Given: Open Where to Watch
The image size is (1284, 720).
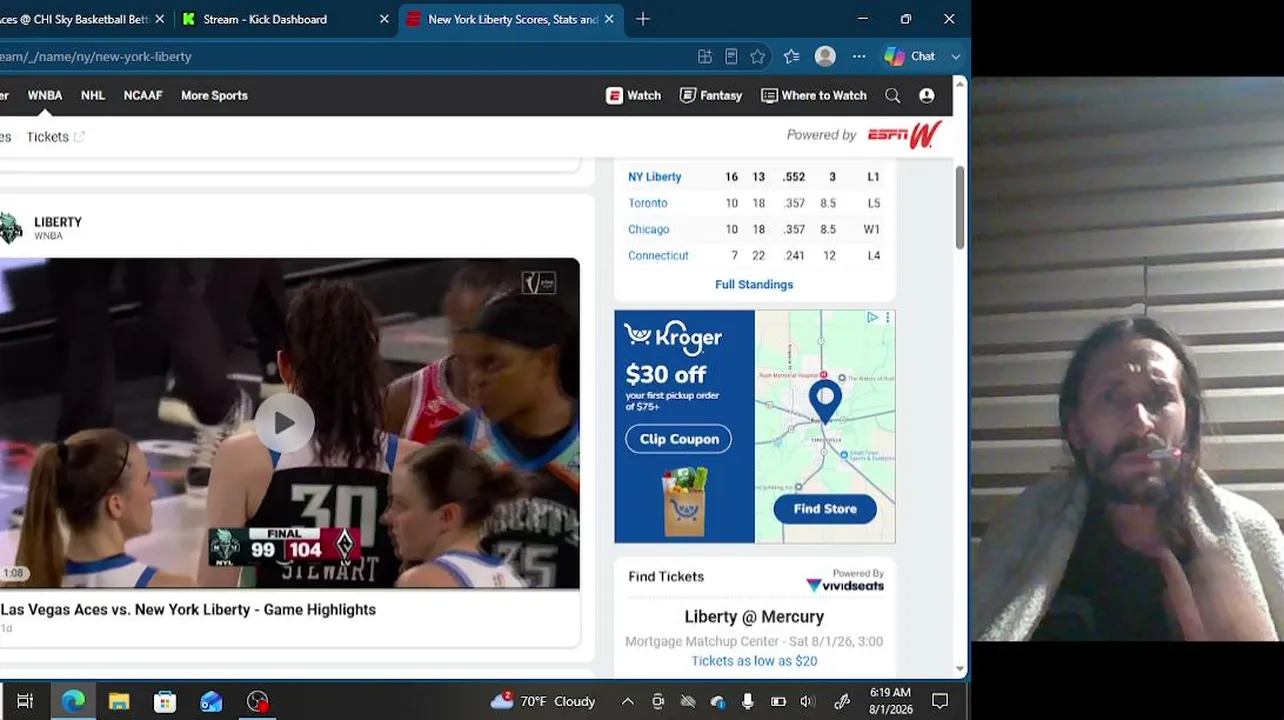Looking at the screenshot, I should (814, 96).
